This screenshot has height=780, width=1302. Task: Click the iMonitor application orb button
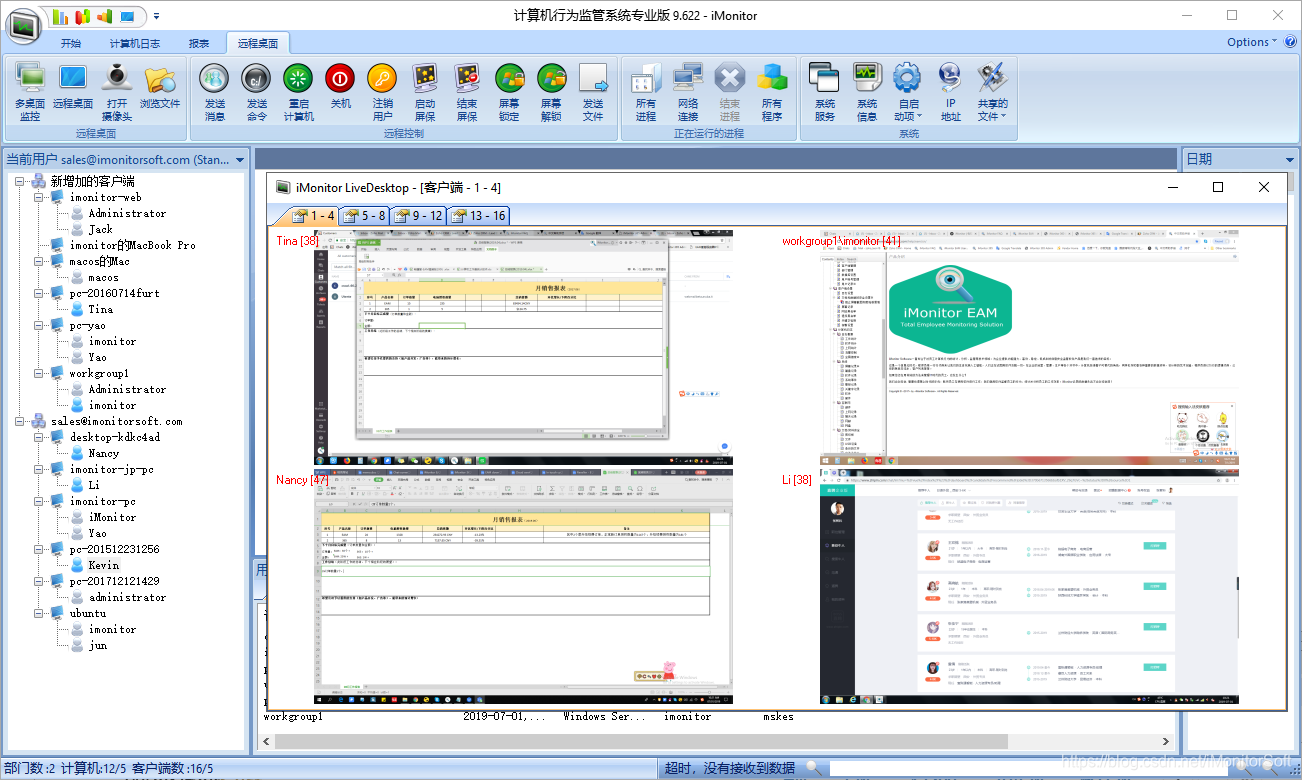click(23, 26)
